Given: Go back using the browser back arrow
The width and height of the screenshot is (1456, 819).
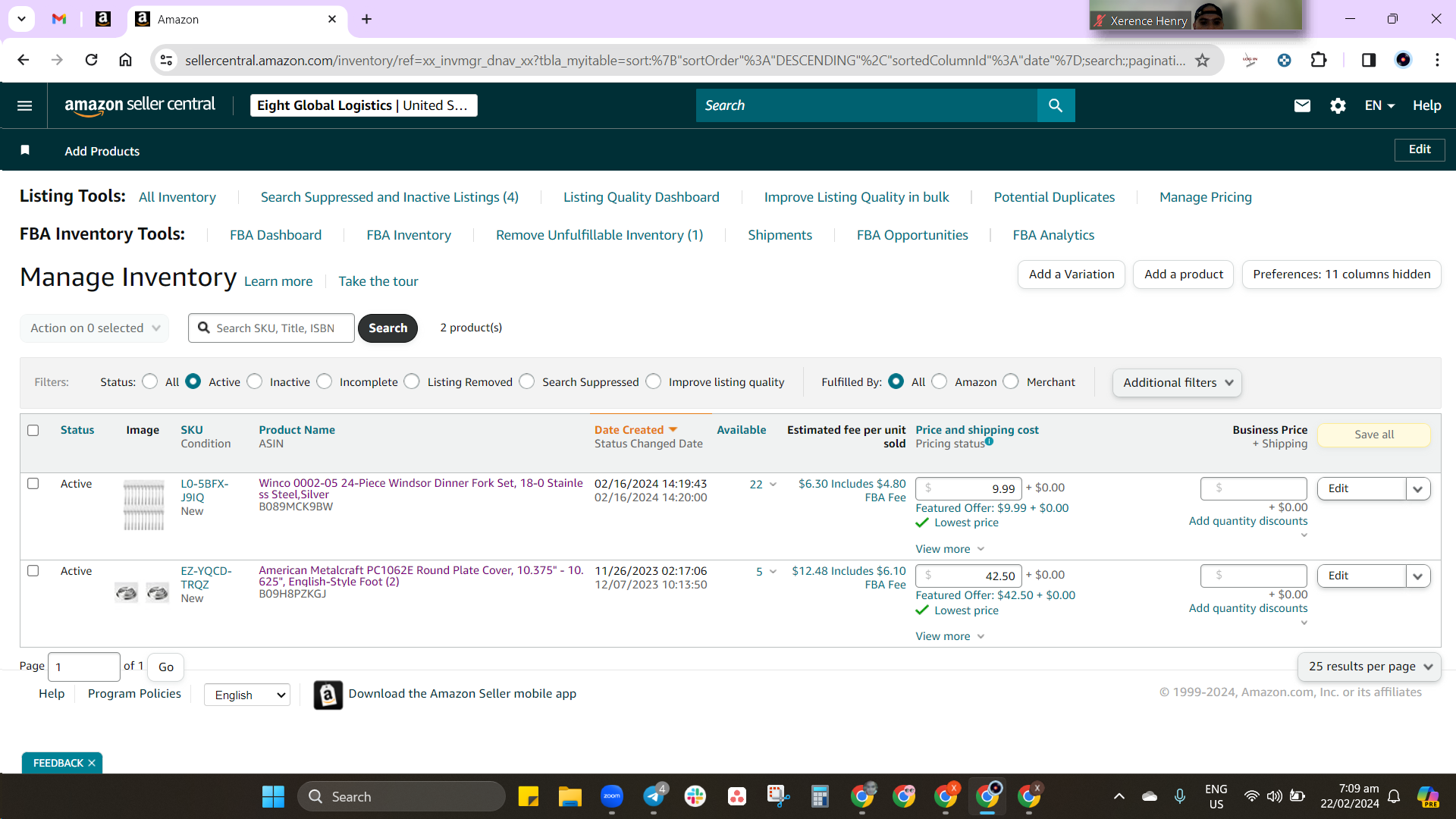Looking at the screenshot, I should pos(24,60).
